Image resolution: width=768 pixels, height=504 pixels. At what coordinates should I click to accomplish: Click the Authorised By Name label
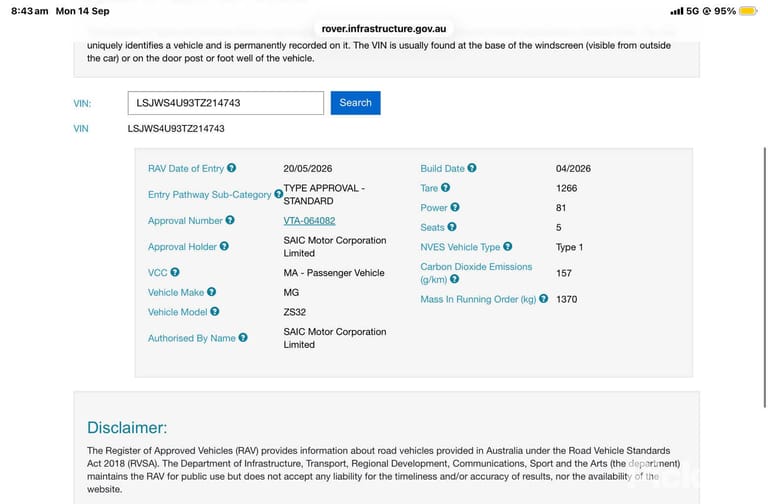click(x=192, y=338)
